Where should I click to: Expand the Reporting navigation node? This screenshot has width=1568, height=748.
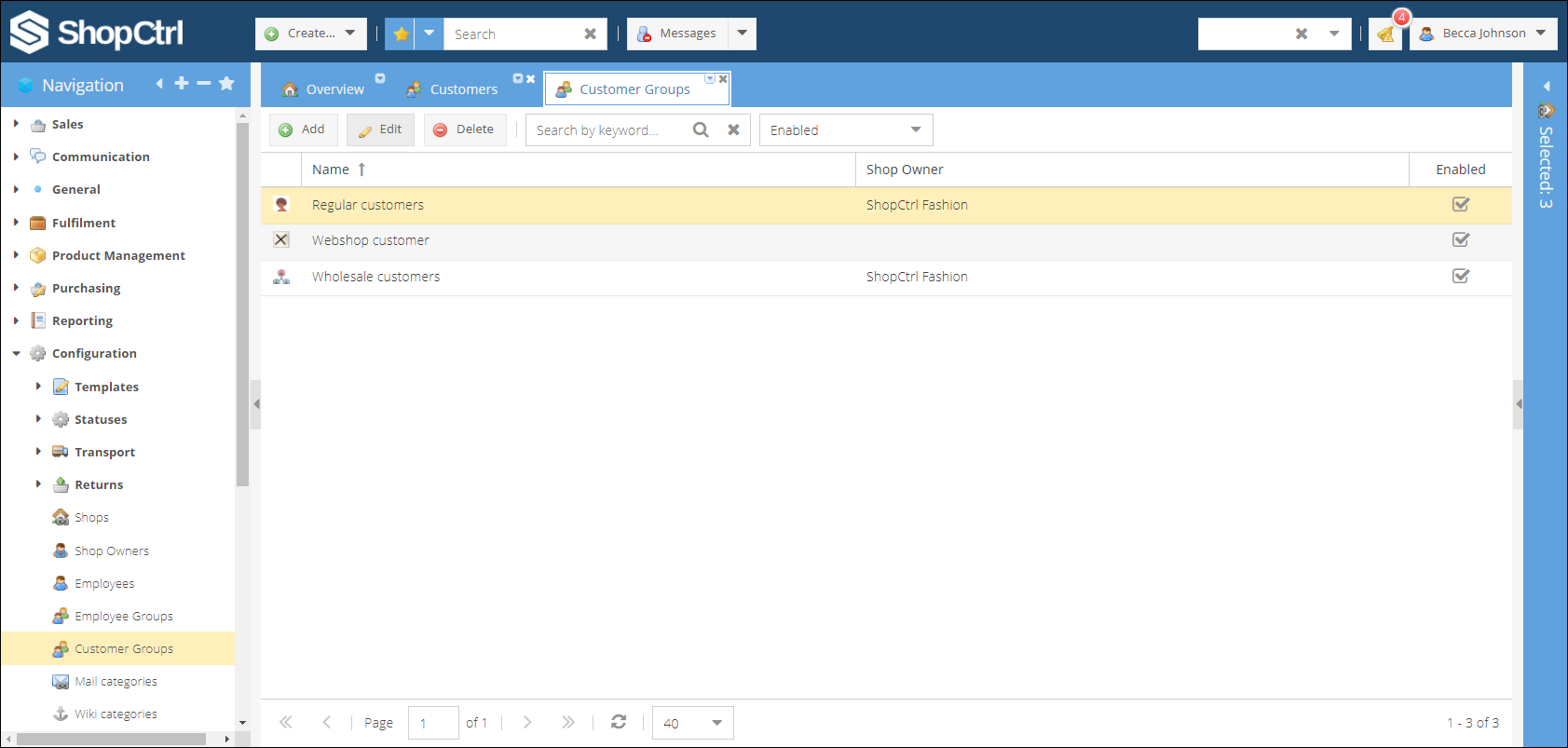click(16, 320)
